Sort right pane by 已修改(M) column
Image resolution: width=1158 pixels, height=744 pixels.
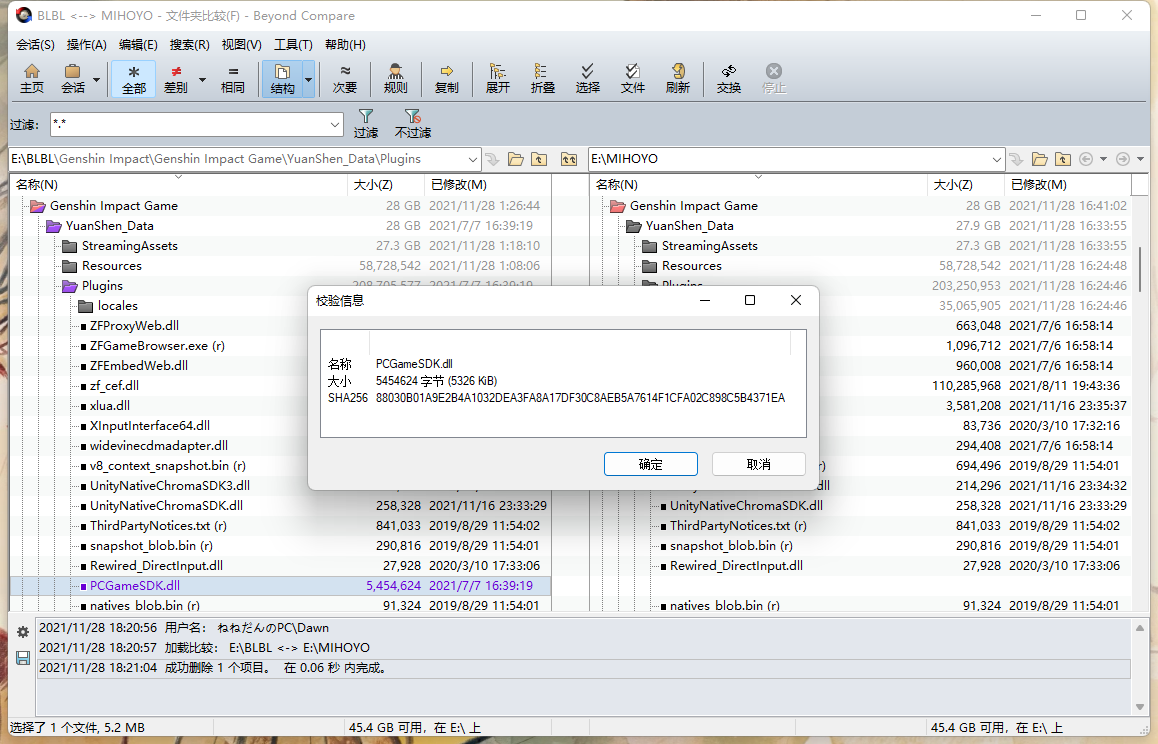pos(1066,185)
